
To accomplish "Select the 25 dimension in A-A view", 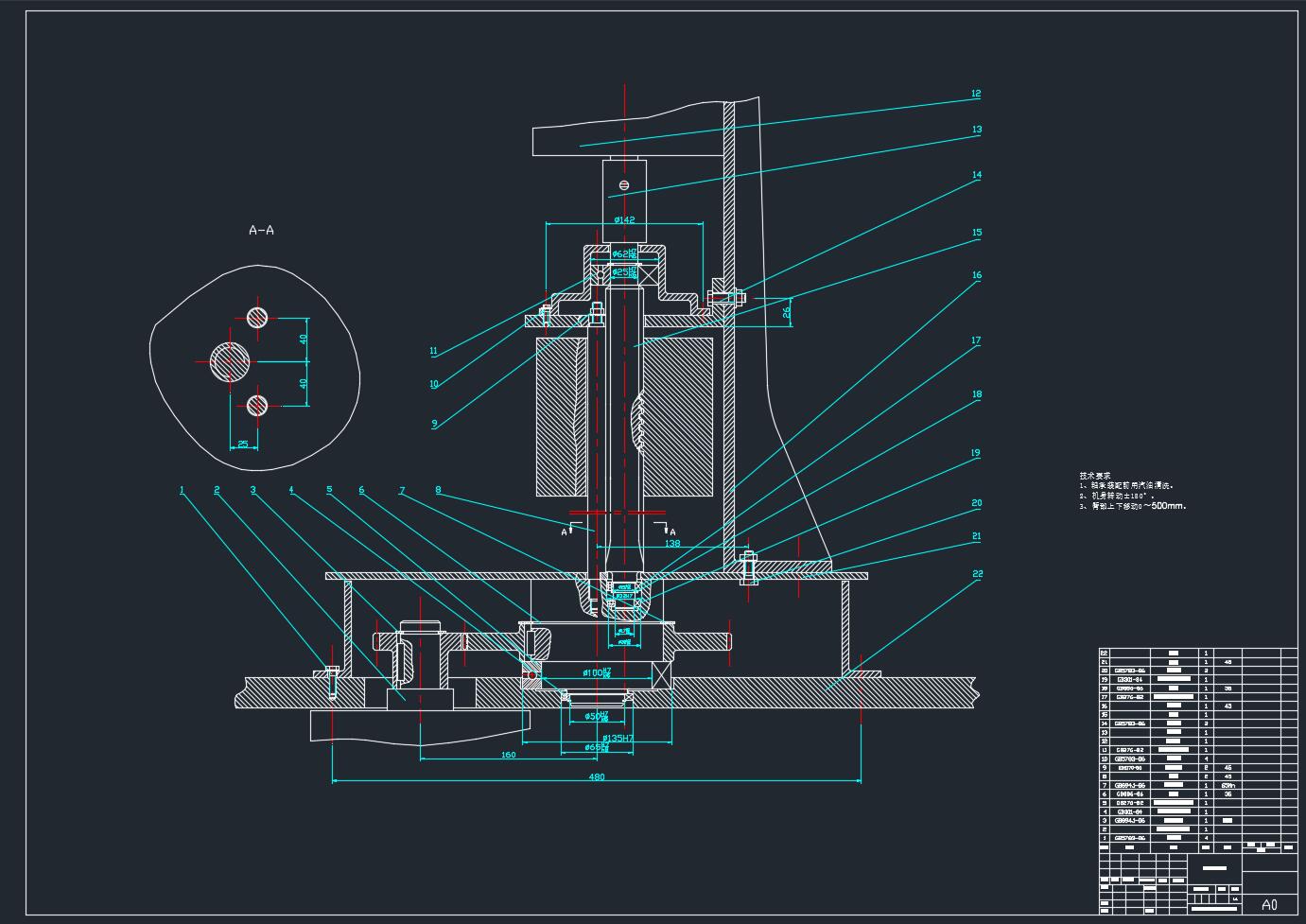I will [243, 444].
